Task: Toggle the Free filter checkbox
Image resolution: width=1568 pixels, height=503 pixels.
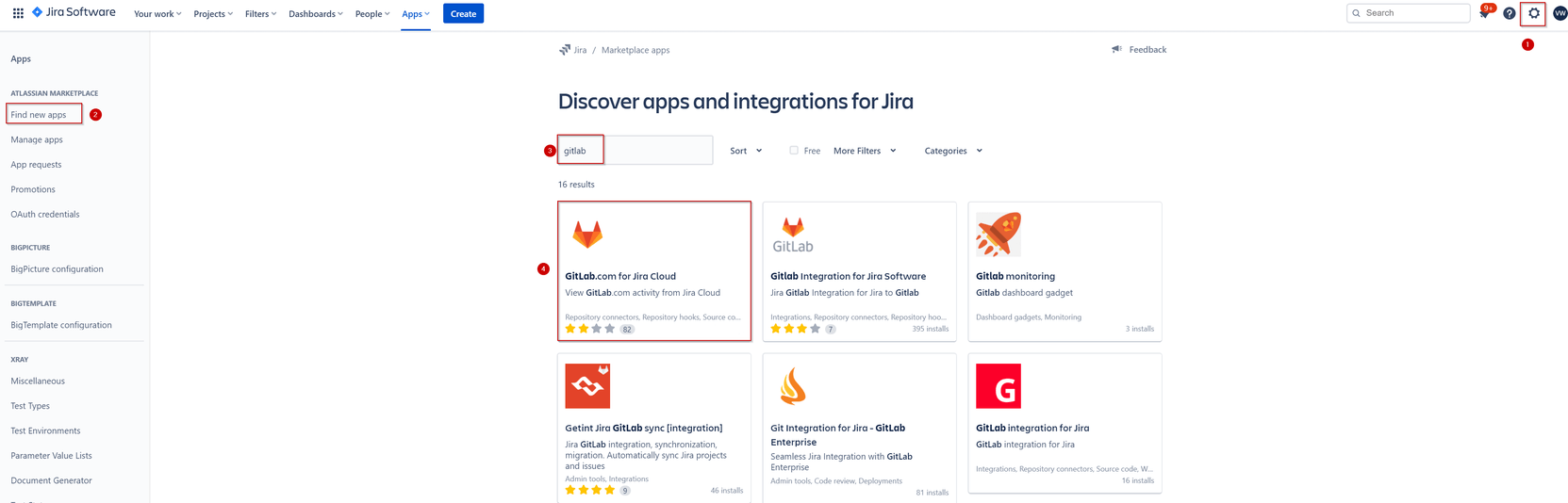Action: [794, 151]
